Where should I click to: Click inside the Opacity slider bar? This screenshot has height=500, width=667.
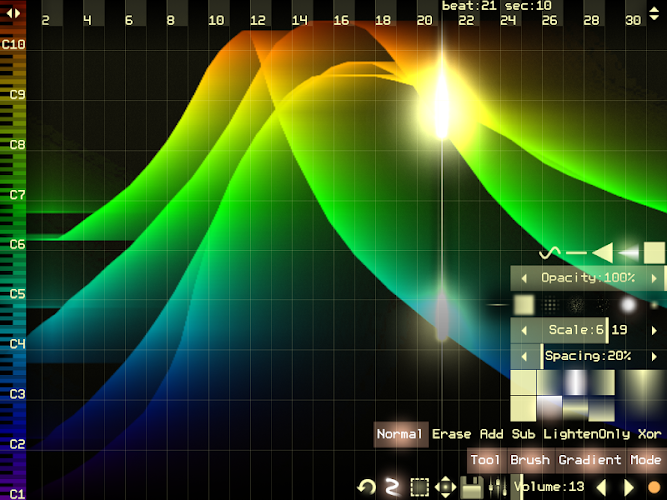pos(588,278)
